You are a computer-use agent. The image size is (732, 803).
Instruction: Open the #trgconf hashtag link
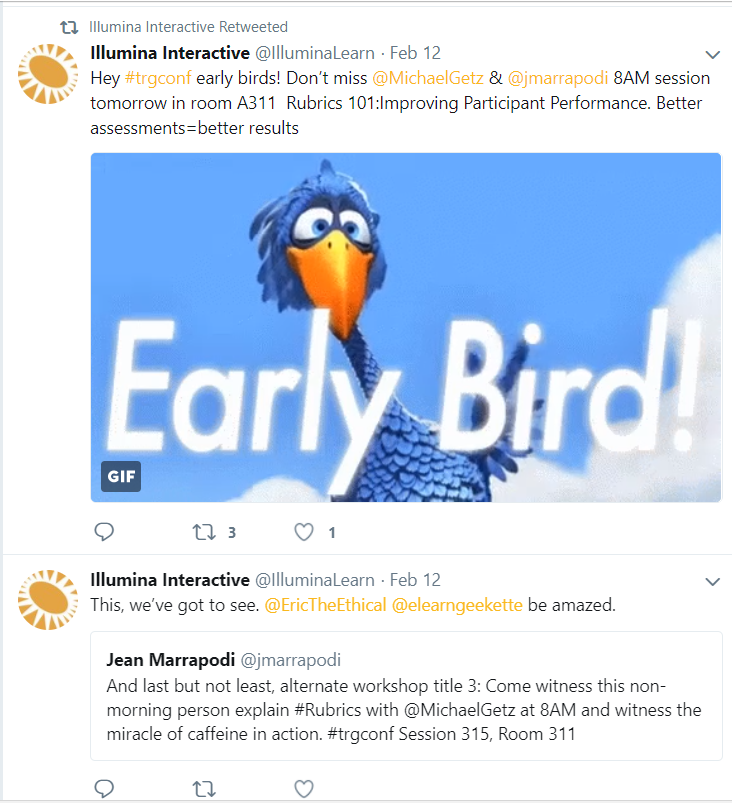click(x=158, y=78)
